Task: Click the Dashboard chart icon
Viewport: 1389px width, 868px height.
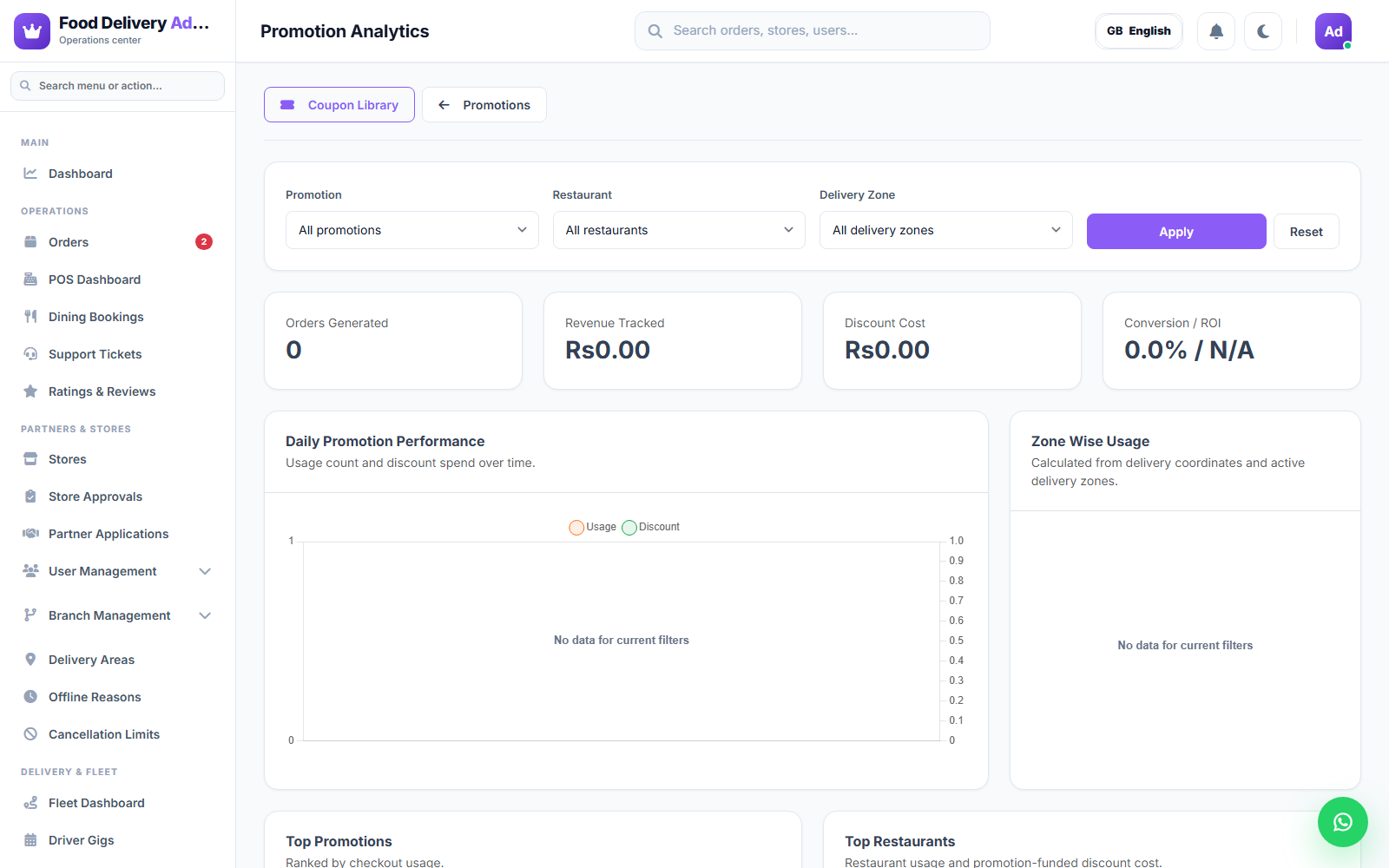Action: [30, 174]
